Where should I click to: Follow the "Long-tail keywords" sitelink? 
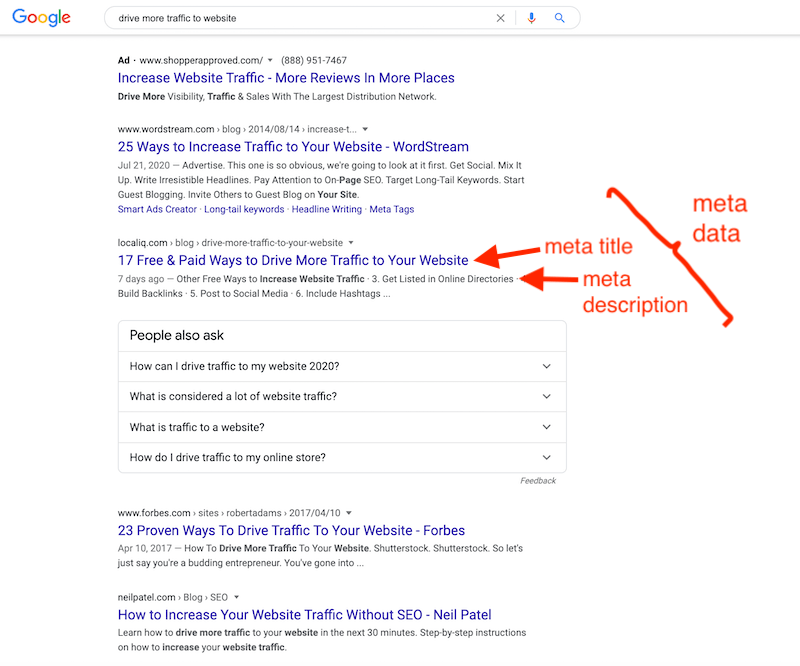coord(244,210)
